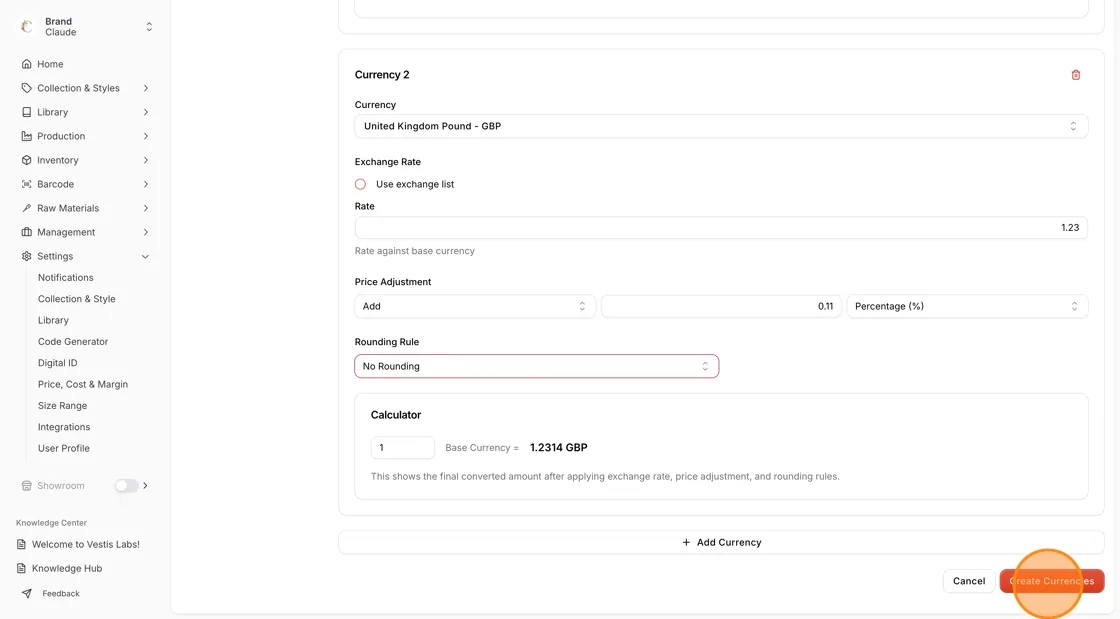Click plus icon beside Add Currency
Screen dimensions: 1120x619
pyautogui.click(x=686, y=543)
